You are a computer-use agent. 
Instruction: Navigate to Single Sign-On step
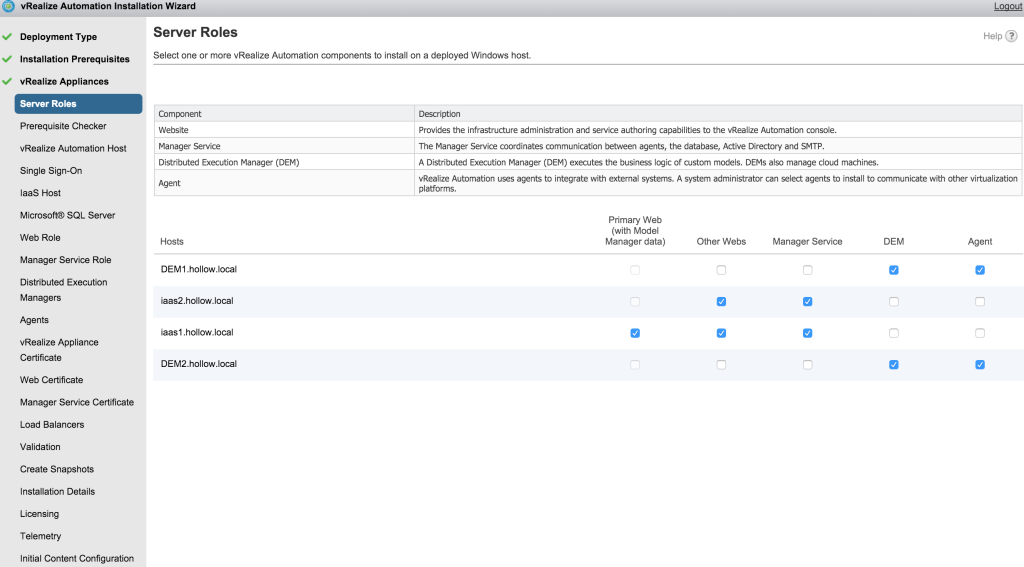point(51,171)
